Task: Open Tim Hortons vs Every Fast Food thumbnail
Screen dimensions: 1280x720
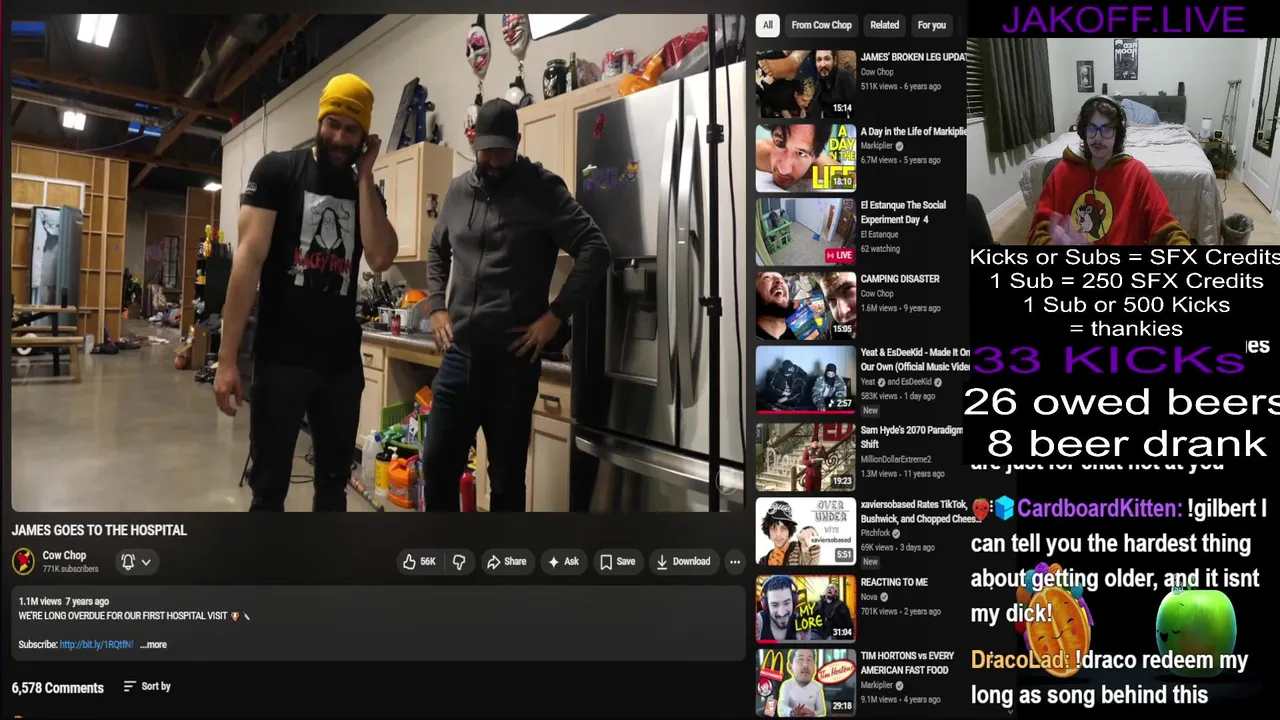Action: tap(805, 681)
